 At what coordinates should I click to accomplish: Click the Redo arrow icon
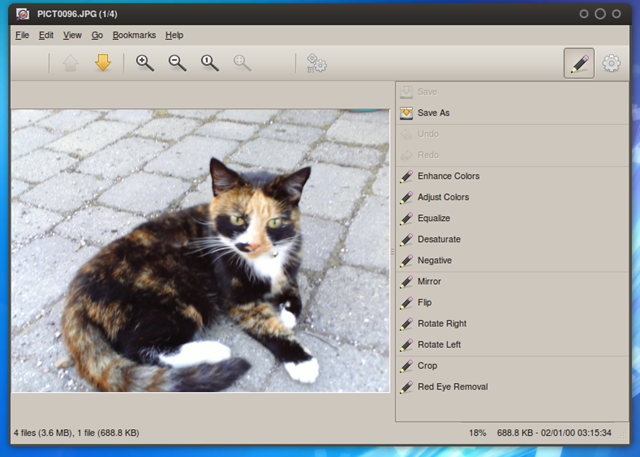click(406, 155)
